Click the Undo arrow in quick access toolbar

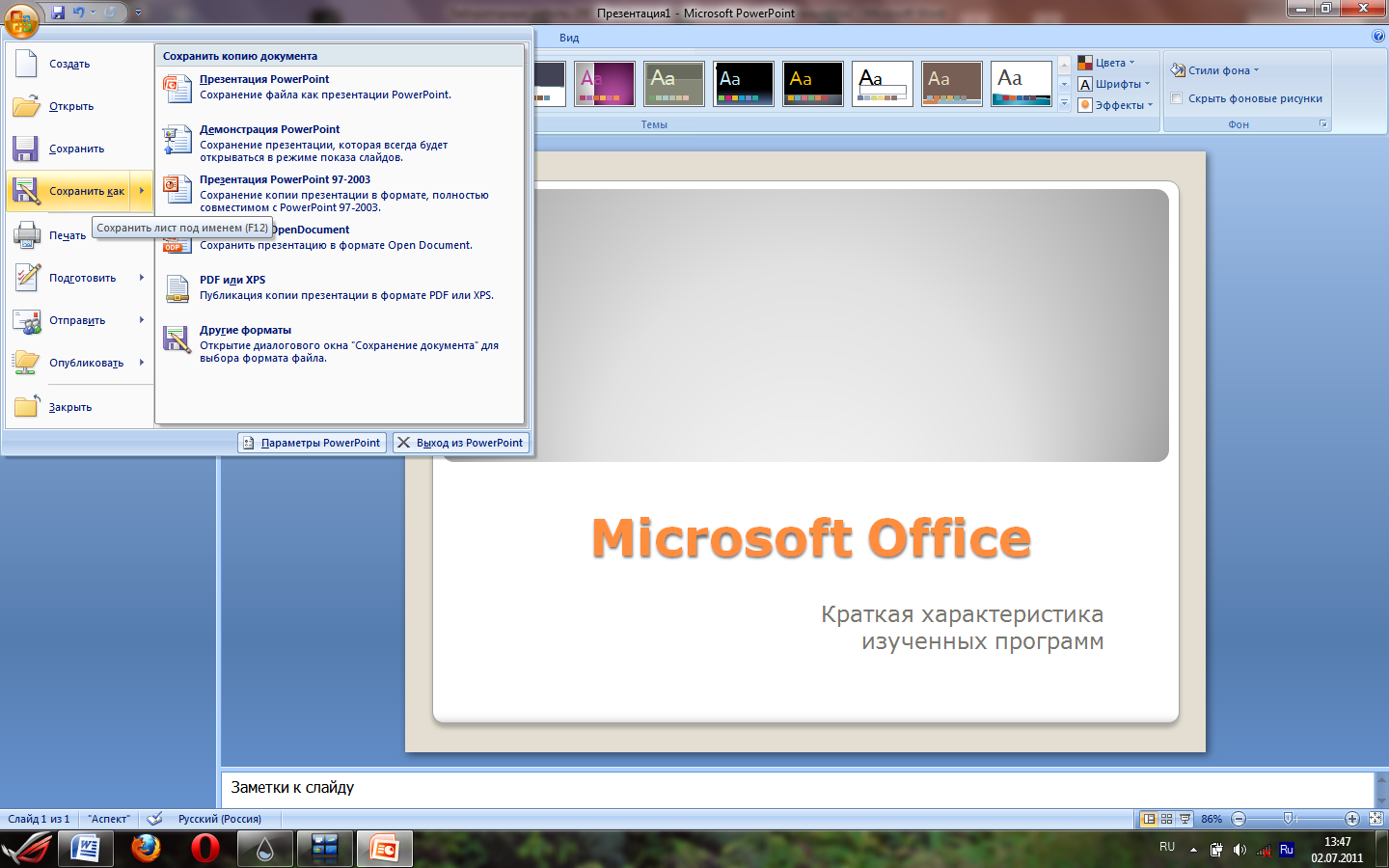coord(78,13)
